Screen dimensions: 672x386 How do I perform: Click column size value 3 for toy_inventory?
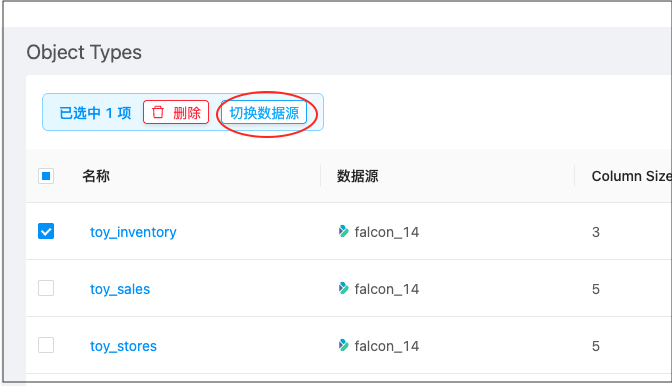(x=596, y=232)
